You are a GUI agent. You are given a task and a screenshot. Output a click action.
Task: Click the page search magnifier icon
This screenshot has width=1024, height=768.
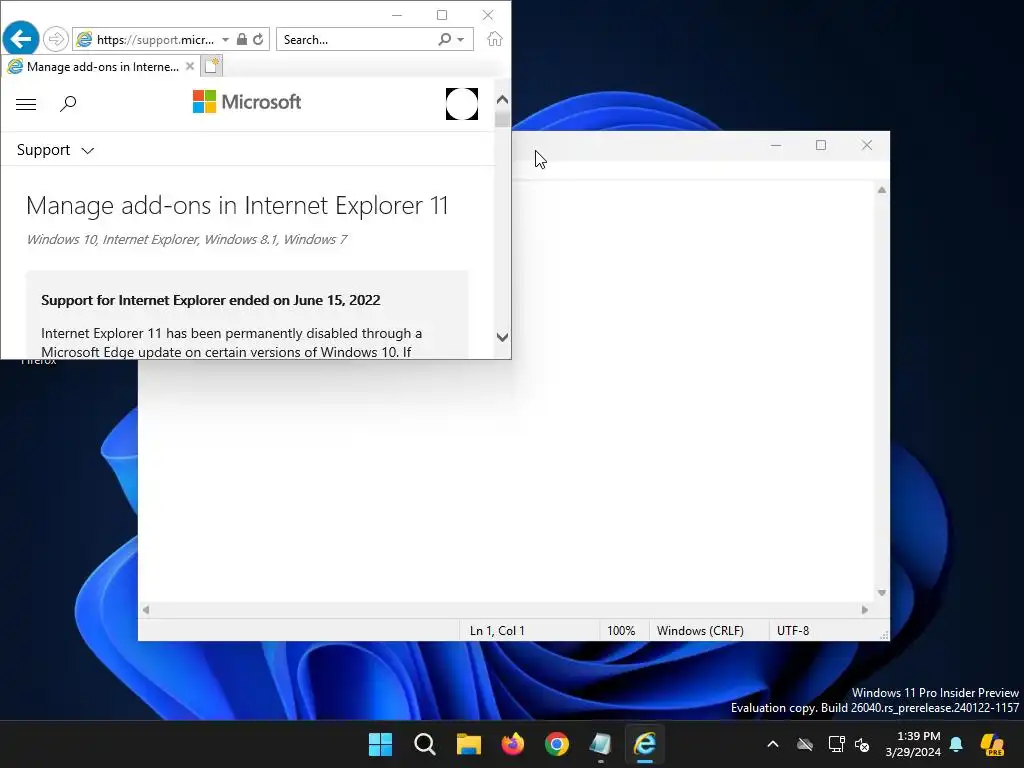[x=68, y=103]
